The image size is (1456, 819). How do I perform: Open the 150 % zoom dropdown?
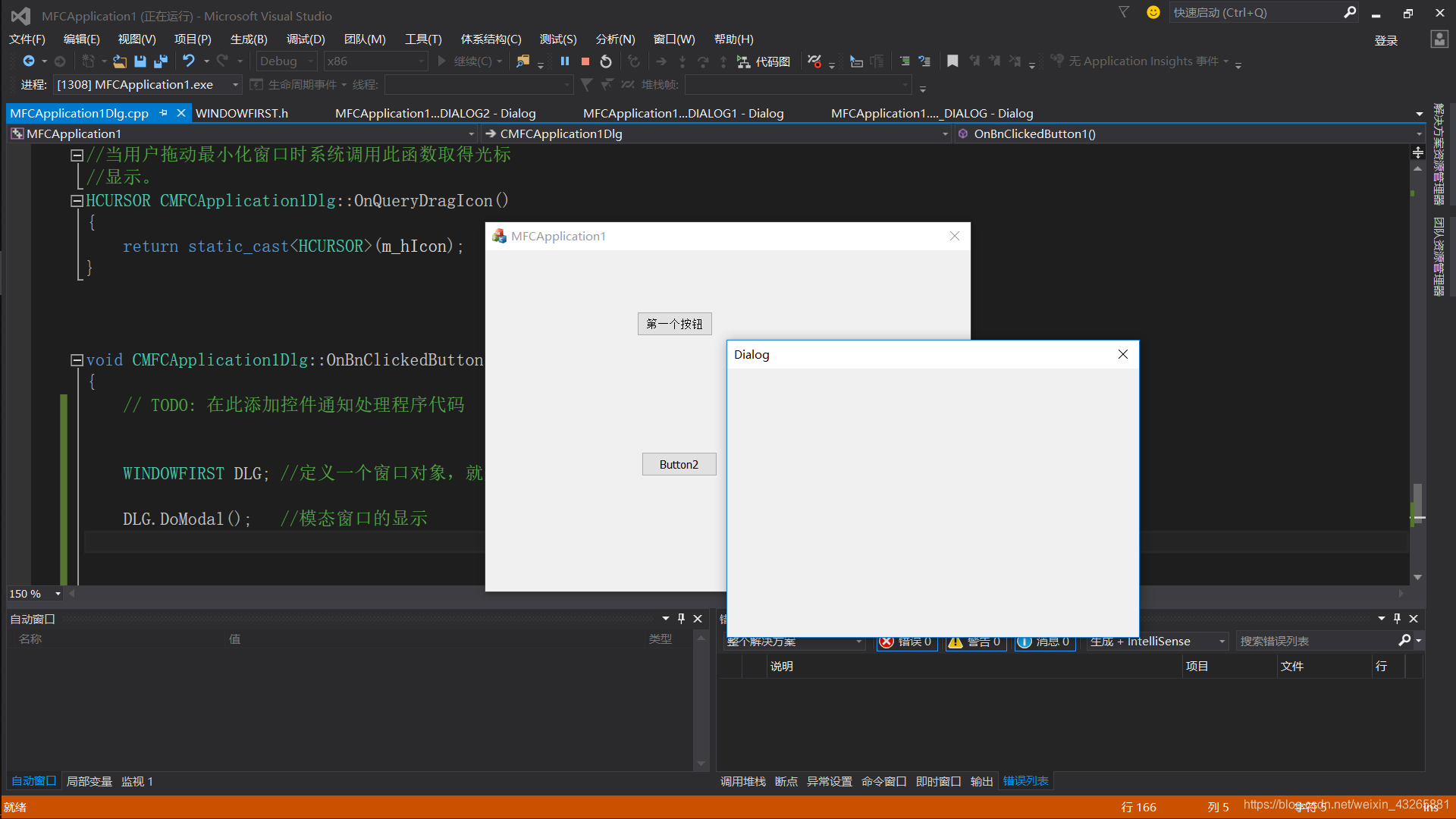coord(58,594)
